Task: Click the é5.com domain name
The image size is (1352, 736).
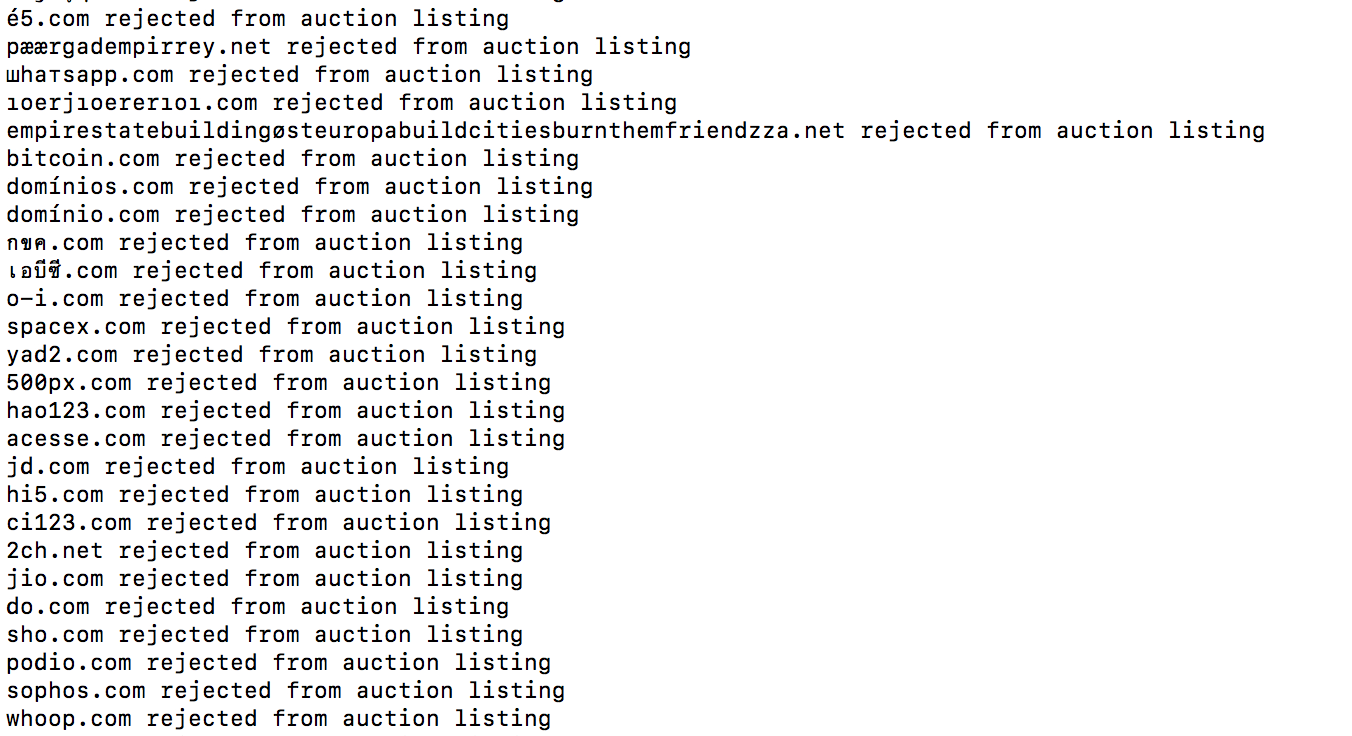Action: (48, 19)
